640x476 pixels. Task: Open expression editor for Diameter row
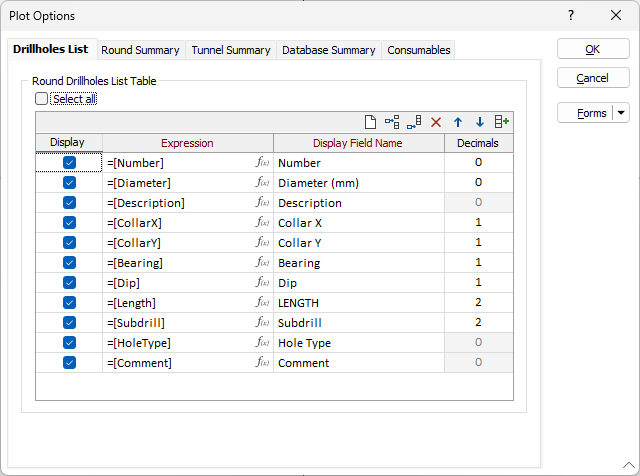point(262,182)
